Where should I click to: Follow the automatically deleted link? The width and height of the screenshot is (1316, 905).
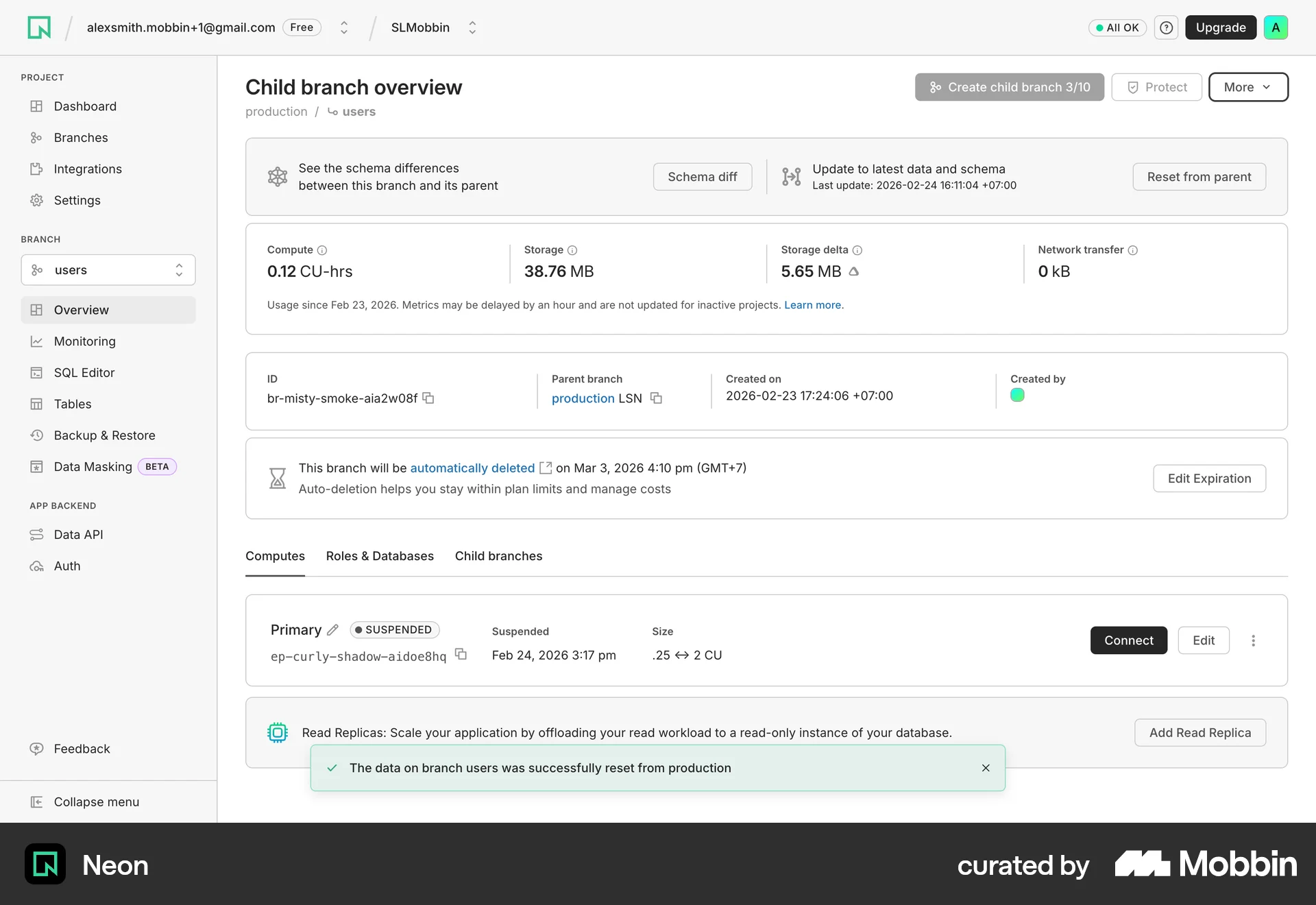[472, 468]
